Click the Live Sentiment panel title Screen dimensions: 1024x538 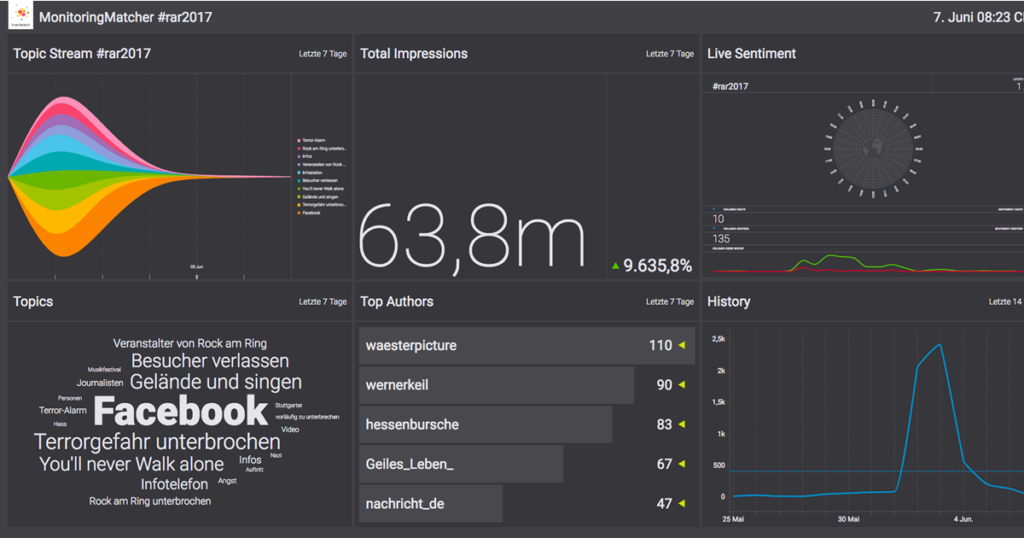(752, 54)
